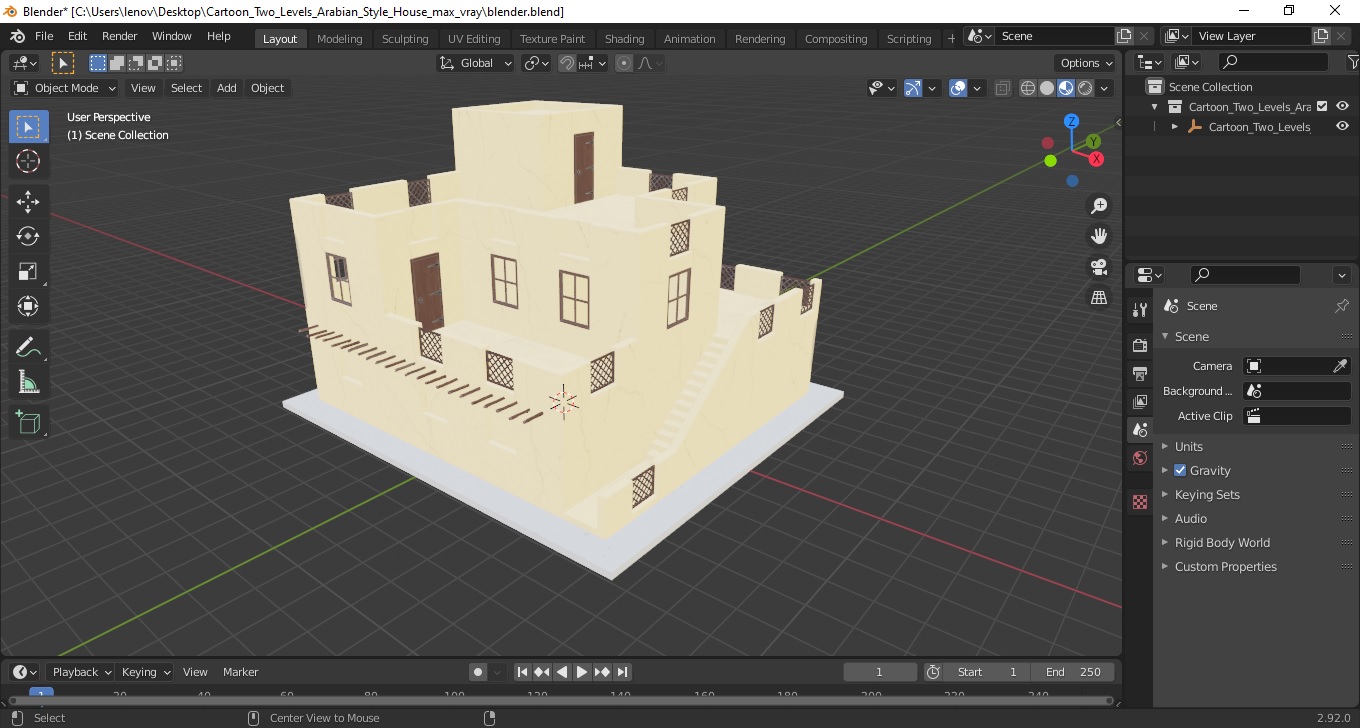The width and height of the screenshot is (1360, 728).
Task: Open the Keying dropdown in the timeline
Action: pos(146,672)
